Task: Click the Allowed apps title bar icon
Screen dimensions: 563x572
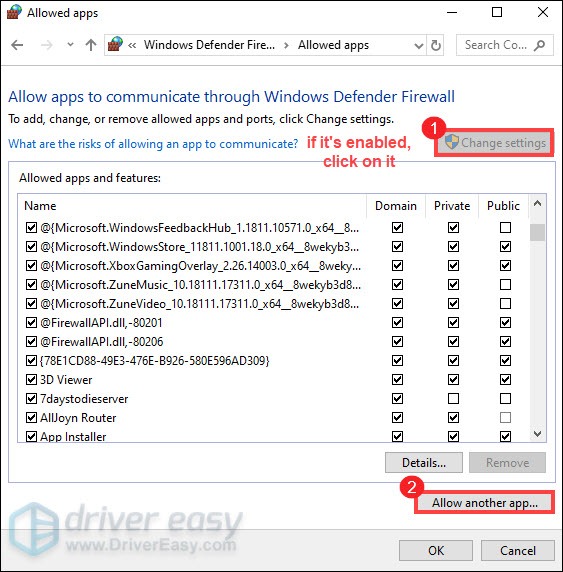Action: pyautogui.click(x=14, y=12)
